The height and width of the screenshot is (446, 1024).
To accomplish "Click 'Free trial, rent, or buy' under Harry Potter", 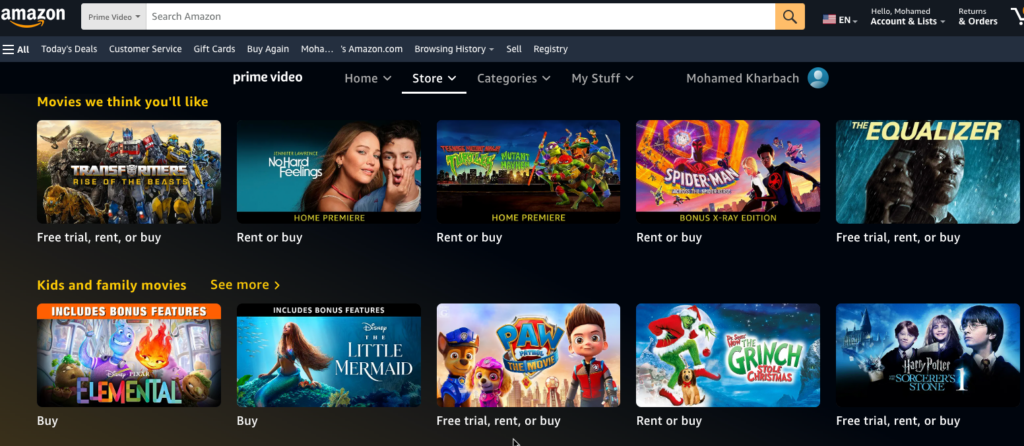I will point(898,421).
